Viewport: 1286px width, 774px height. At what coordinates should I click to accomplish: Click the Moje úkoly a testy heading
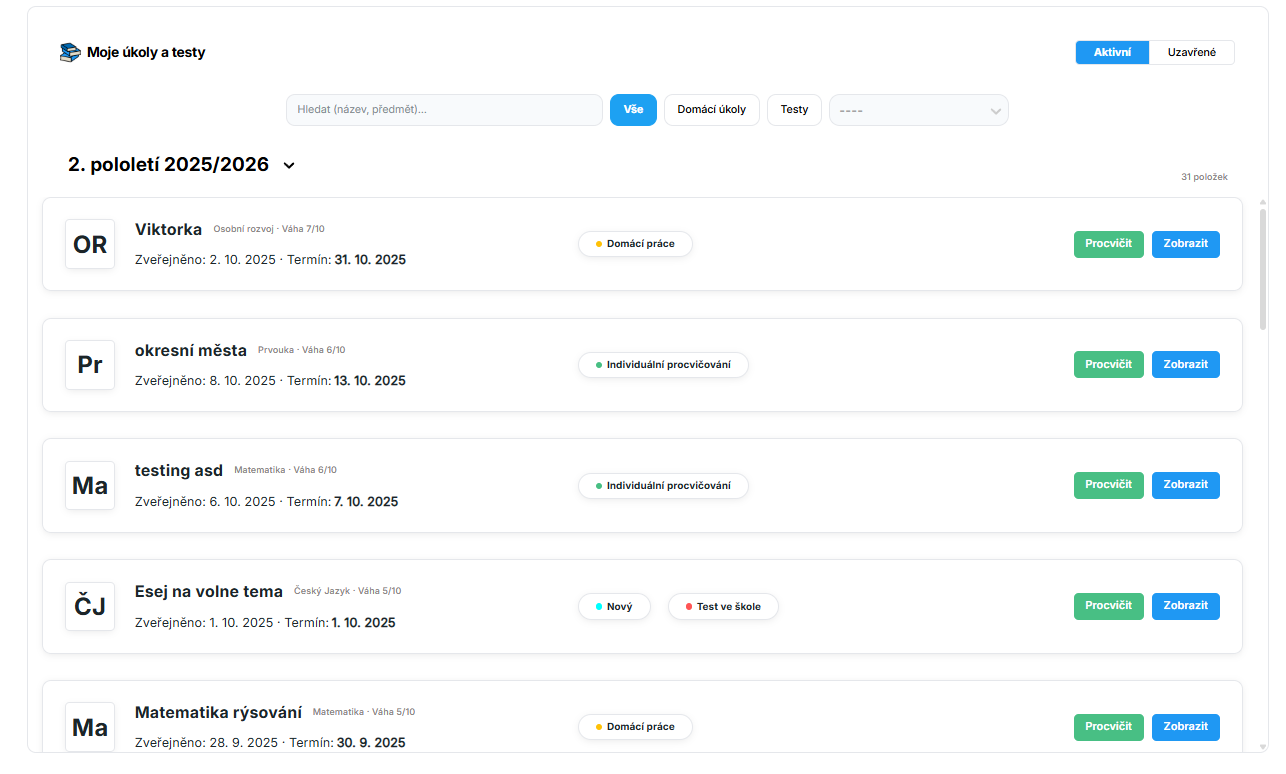tap(146, 52)
